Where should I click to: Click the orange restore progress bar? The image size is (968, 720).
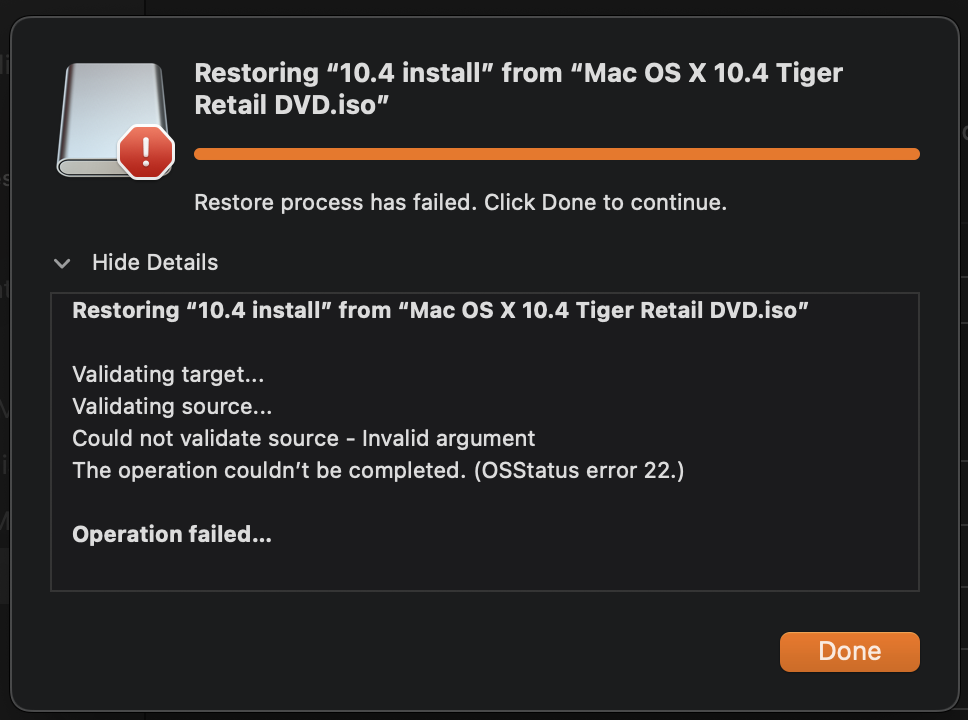[557, 154]
